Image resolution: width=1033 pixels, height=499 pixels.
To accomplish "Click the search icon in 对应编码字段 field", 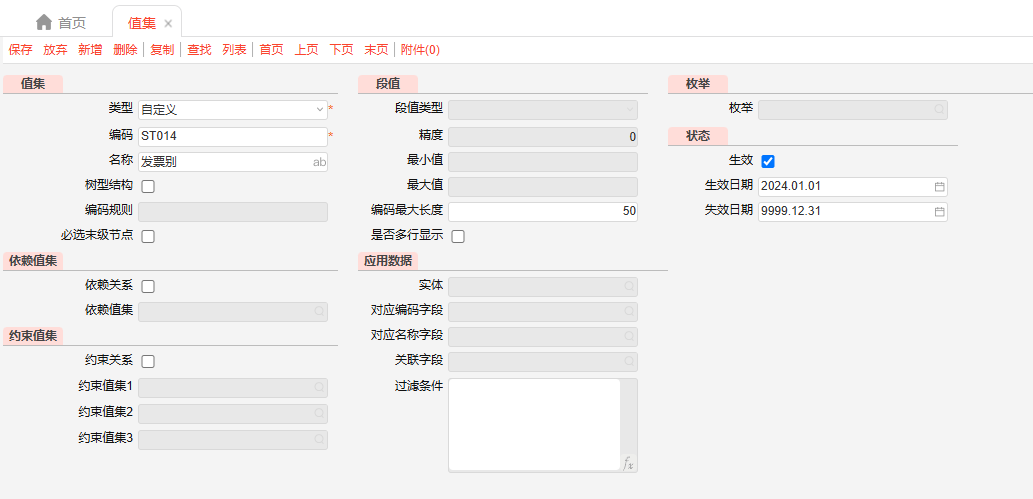I will pyautogui.click(x=629, y=311).
